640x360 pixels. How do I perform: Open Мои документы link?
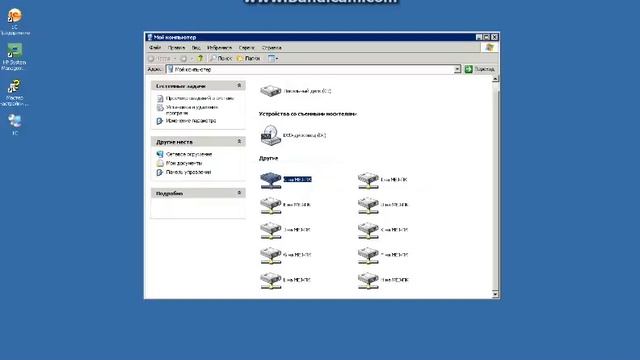click(184, 163)
